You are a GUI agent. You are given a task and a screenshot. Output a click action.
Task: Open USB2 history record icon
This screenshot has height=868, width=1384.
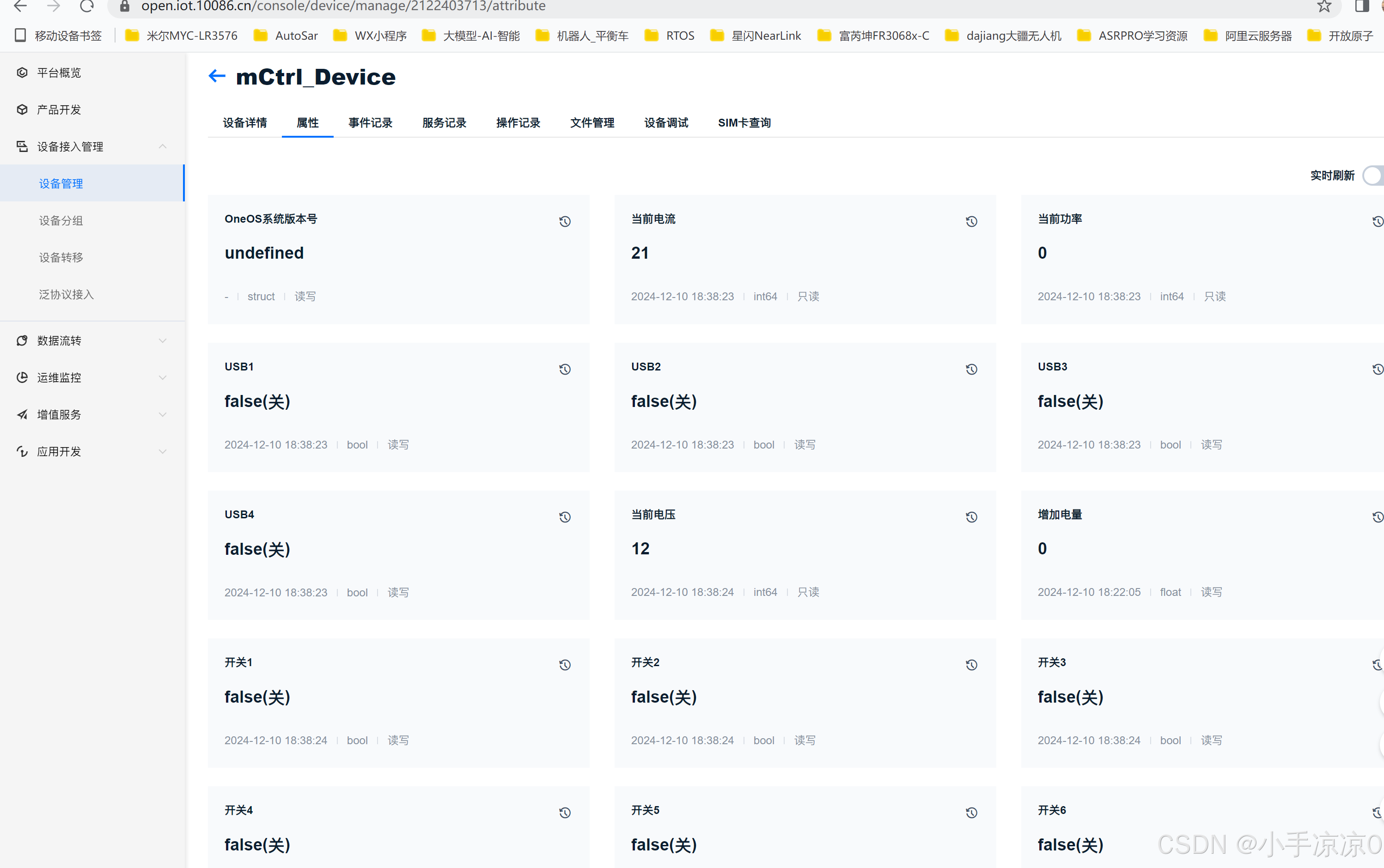point(971,369)
